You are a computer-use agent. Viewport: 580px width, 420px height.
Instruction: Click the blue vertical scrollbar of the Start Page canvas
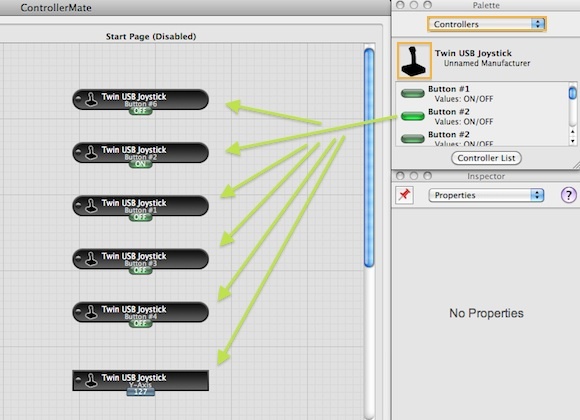tap(369, 157)
